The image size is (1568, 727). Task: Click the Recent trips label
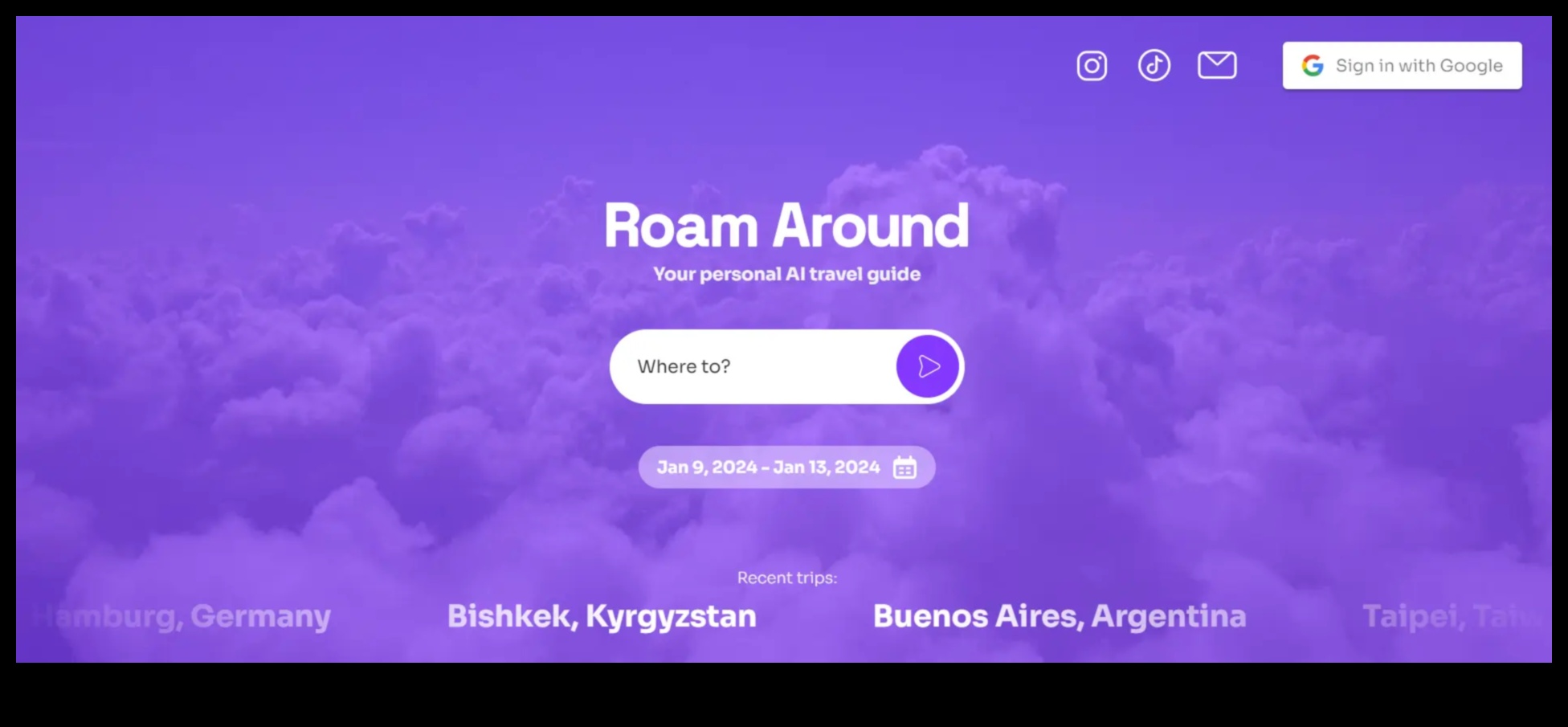tap(786, 578)
